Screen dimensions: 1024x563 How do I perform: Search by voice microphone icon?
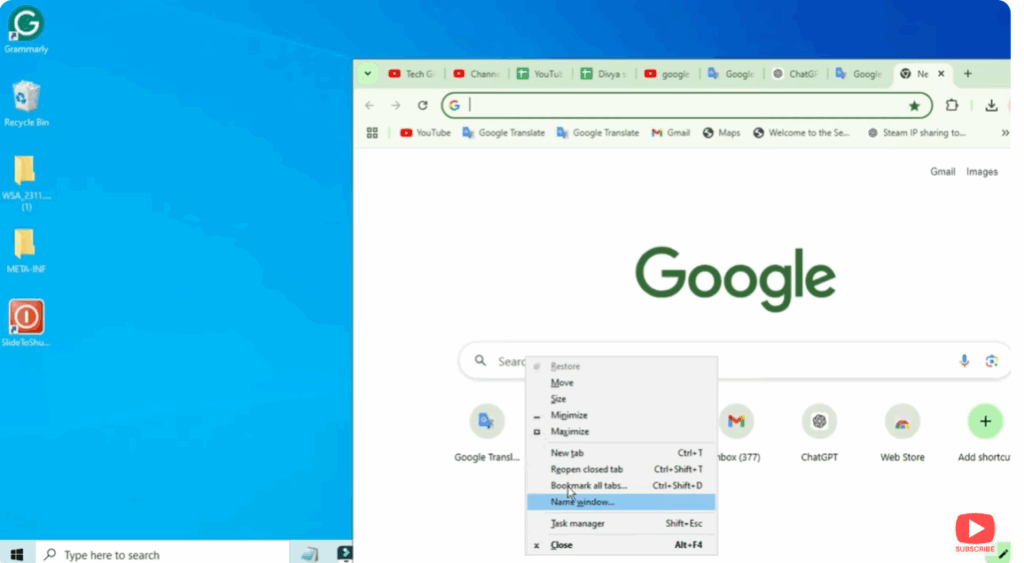tap(964, 361)
